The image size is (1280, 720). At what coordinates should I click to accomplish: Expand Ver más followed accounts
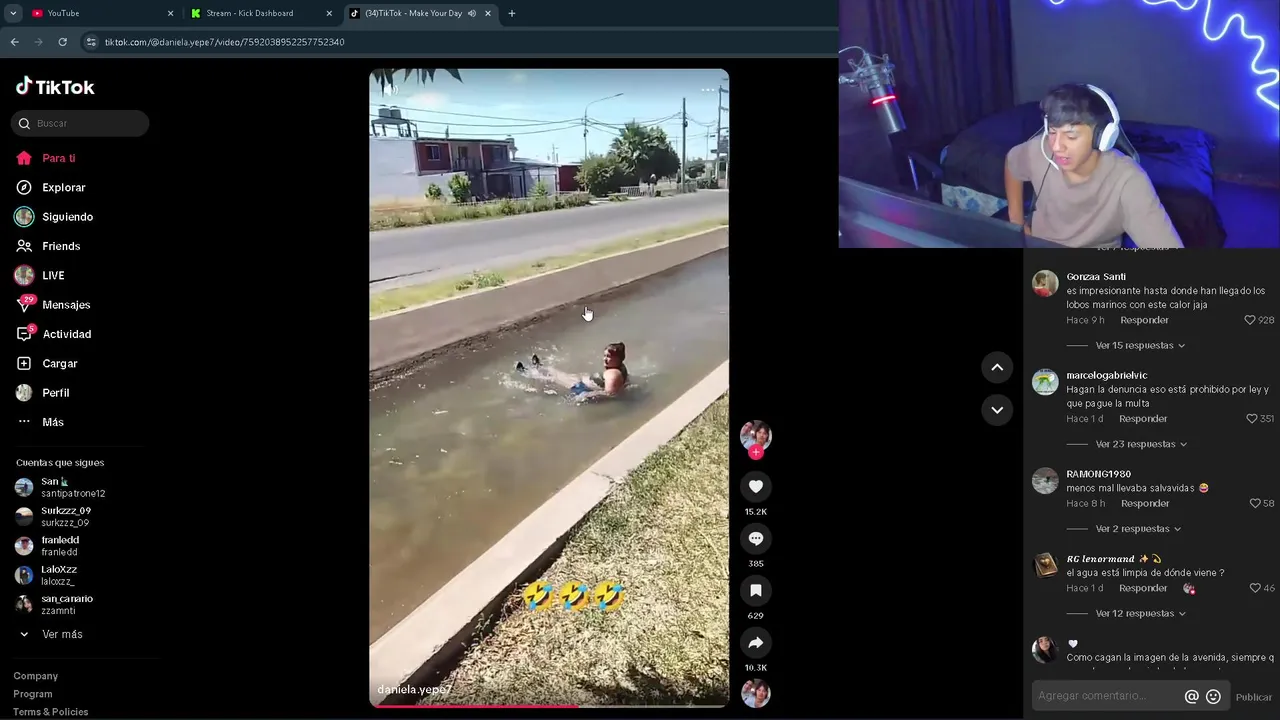[x=50, y=634]
